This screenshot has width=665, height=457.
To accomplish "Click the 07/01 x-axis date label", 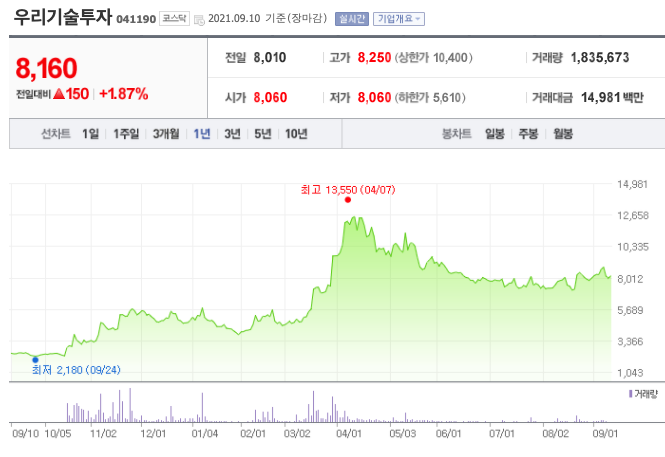I will [502, 434].
